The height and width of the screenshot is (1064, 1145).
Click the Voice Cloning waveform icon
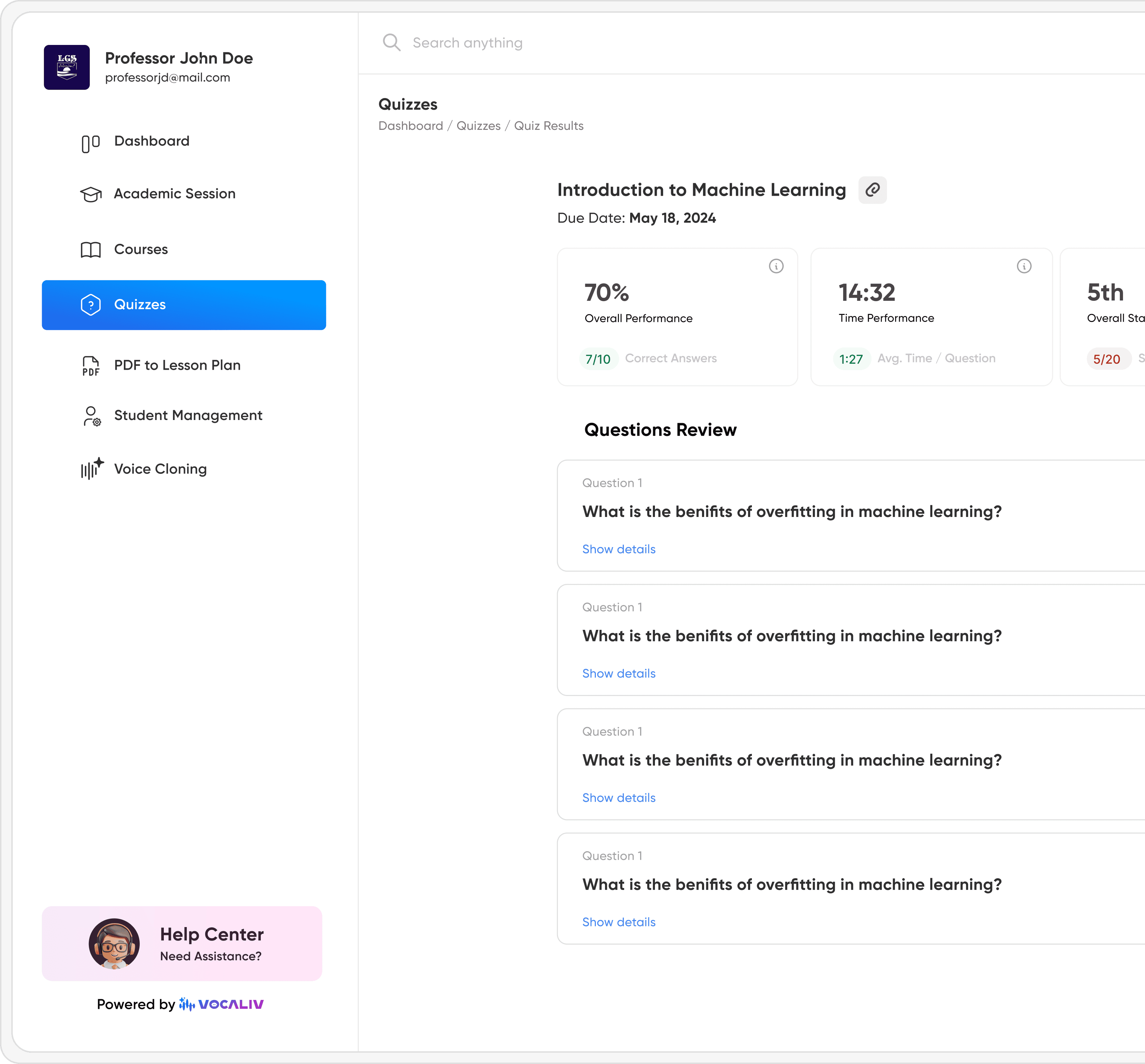[x=92, y=469]
